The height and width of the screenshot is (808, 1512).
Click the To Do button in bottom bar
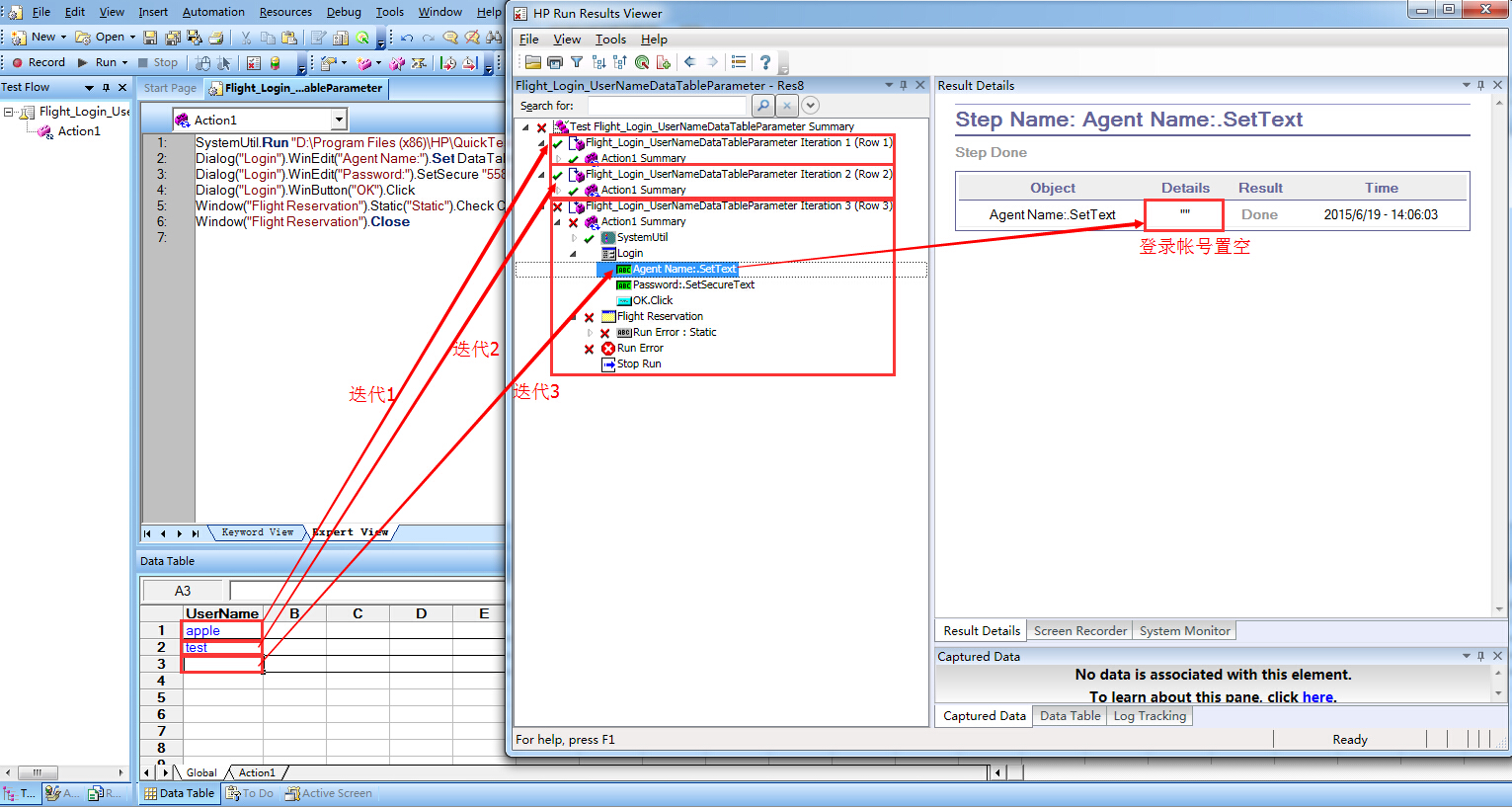[x=250, y=793]
